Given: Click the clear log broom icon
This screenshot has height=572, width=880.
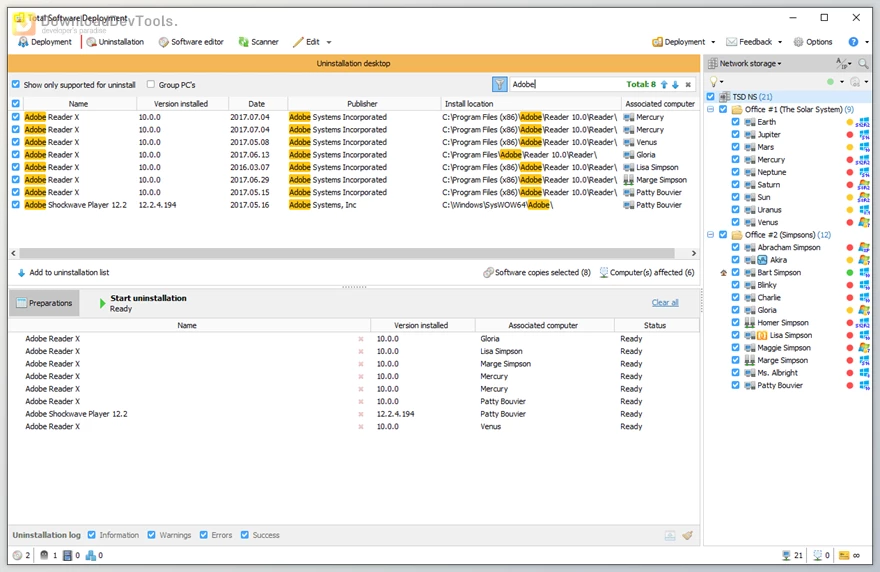Looking at the screenshot, I should (x=688, y=536).
